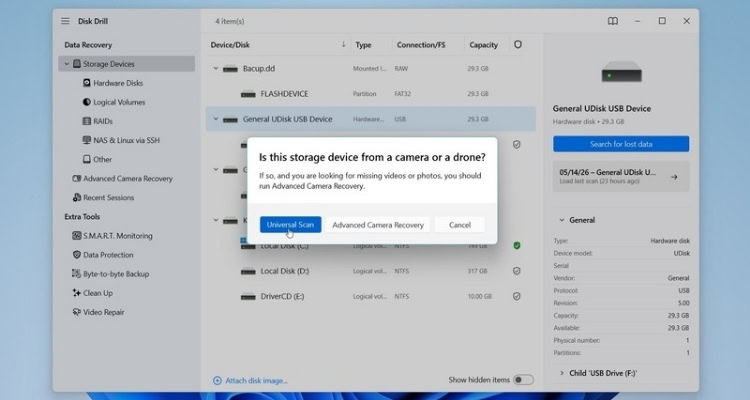Load last scan 05/14/26 General UDisk

pos(621,176)
